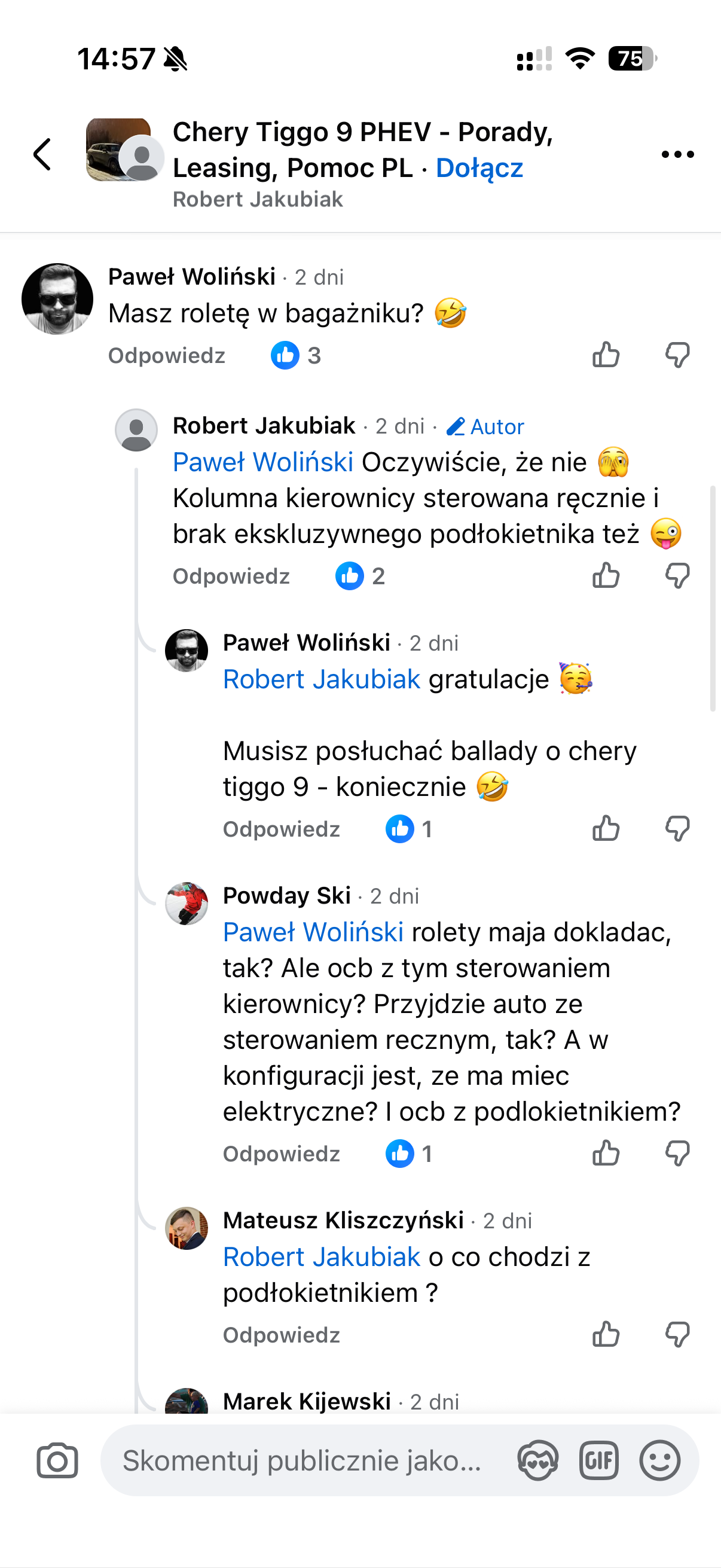Open the avatar sticker picker icon
The width and height of the screenshot is (721, 1568).
coord(538,1460)
